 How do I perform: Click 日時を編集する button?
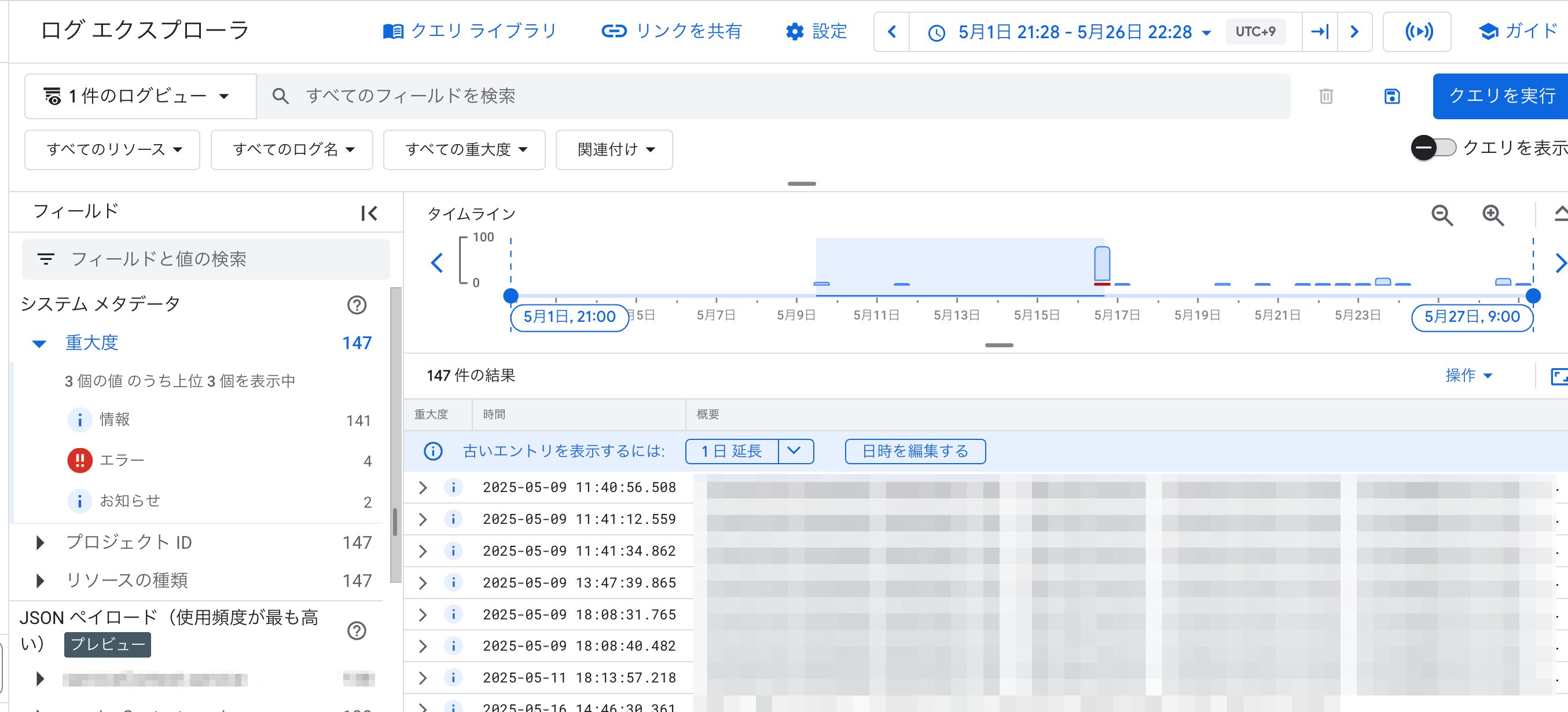click(x=915, y=452)
